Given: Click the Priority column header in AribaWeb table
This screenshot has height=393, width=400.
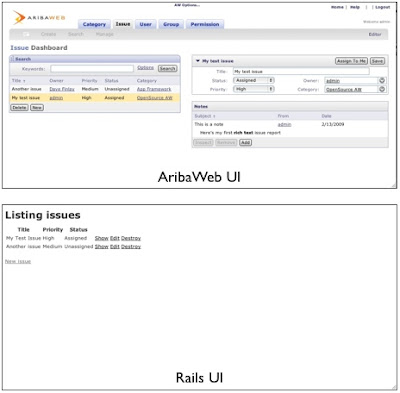Looking at the screenshot, I should coord(89,81).
